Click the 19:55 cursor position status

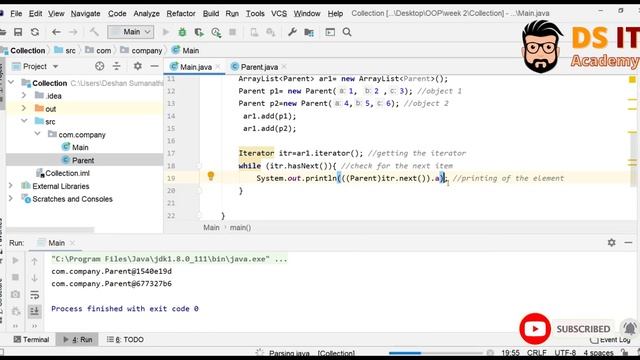510,353
